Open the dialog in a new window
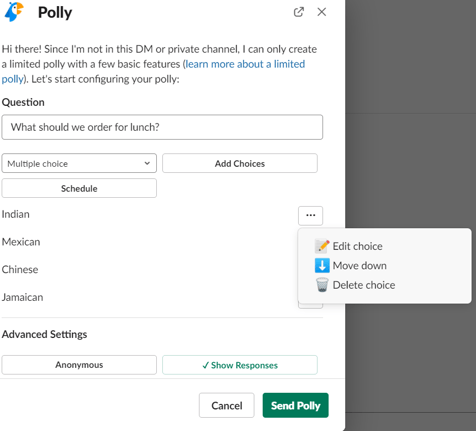Image resolution: width=476 pixels, height=431 pixels. [x=299, y=12]
